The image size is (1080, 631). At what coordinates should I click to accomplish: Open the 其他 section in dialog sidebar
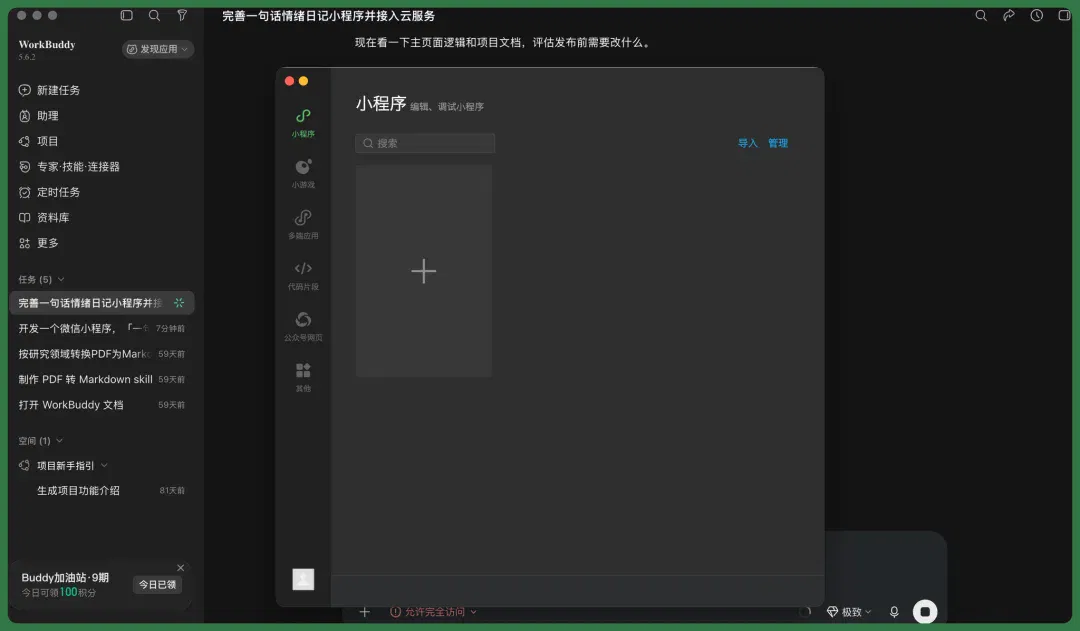(x=303, y=377)
